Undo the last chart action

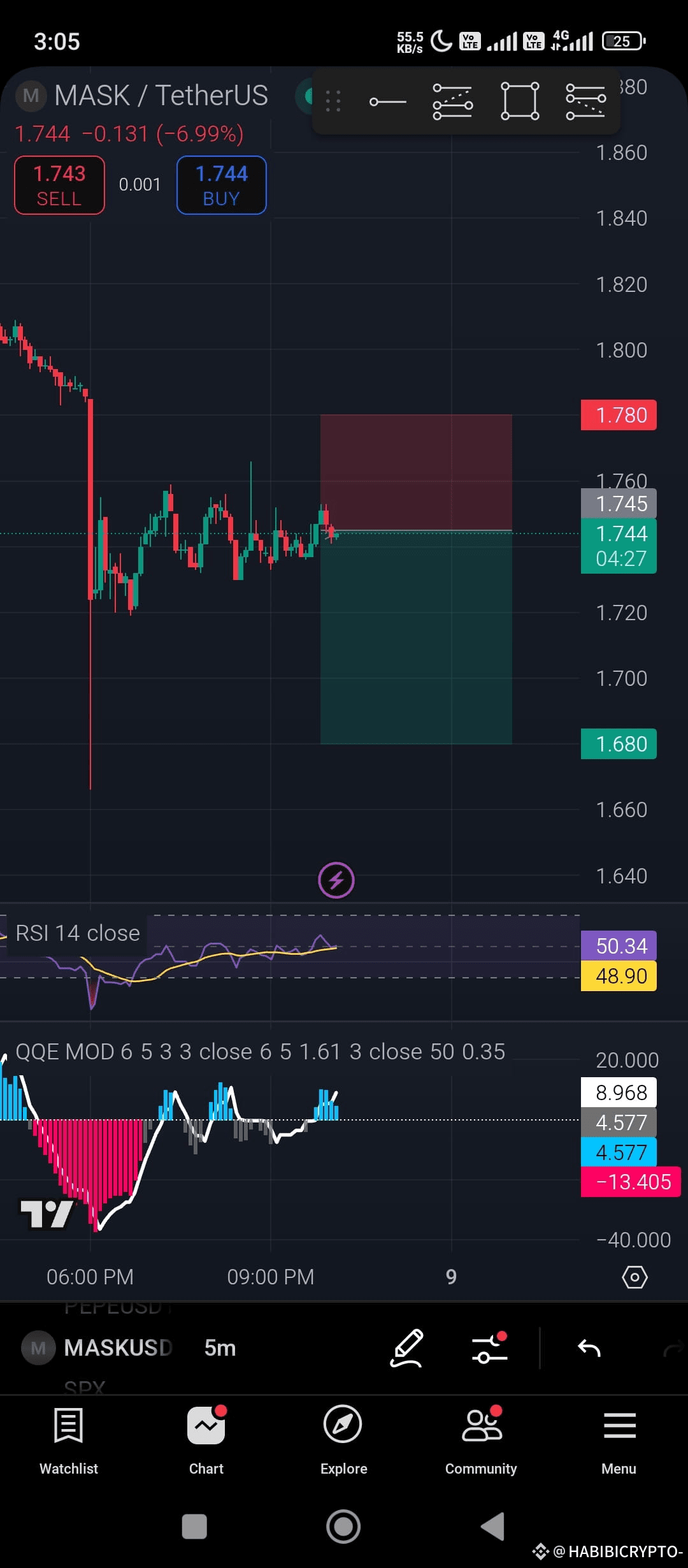point(589,1348)
